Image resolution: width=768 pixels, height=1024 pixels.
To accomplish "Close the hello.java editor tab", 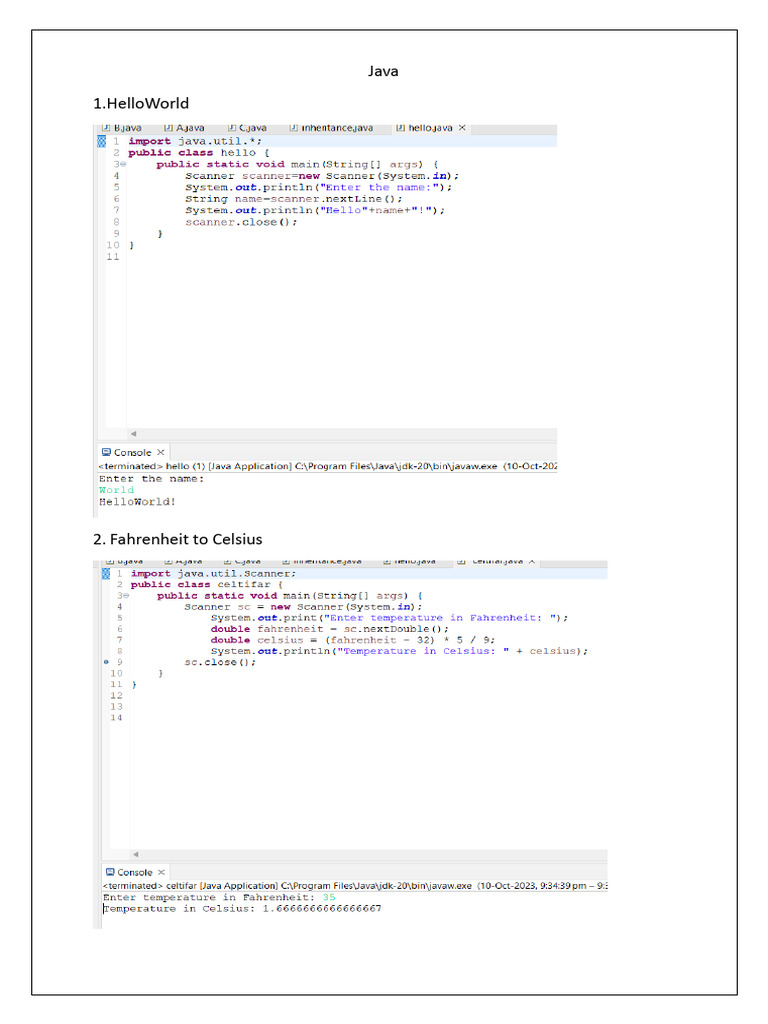I will 462,128.
